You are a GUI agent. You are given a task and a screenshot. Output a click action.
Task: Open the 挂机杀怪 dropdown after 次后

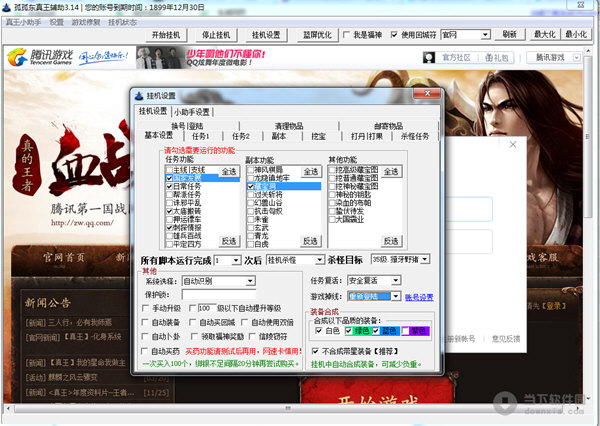[295, 261]
